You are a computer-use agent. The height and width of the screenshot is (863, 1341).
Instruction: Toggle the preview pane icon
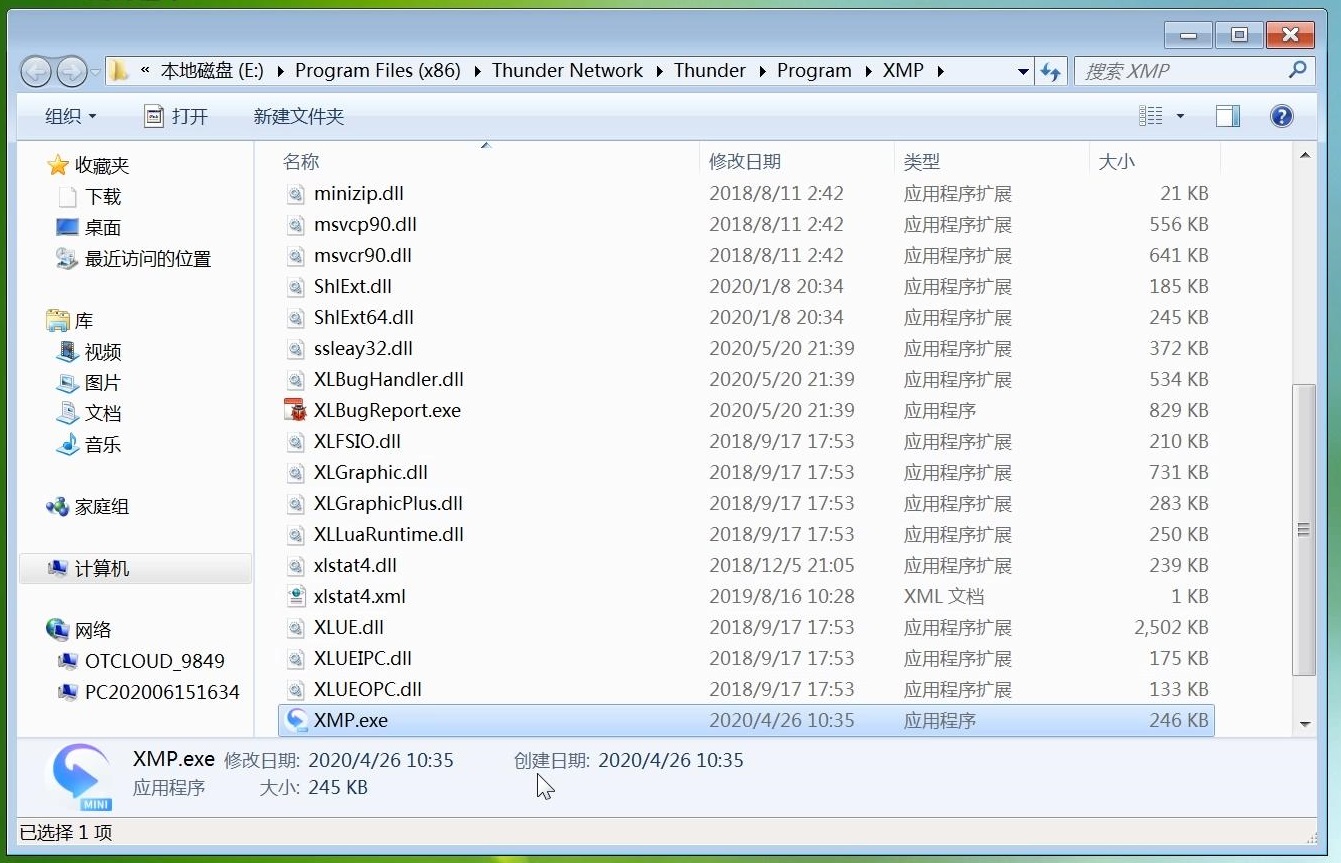point(1228,116)
